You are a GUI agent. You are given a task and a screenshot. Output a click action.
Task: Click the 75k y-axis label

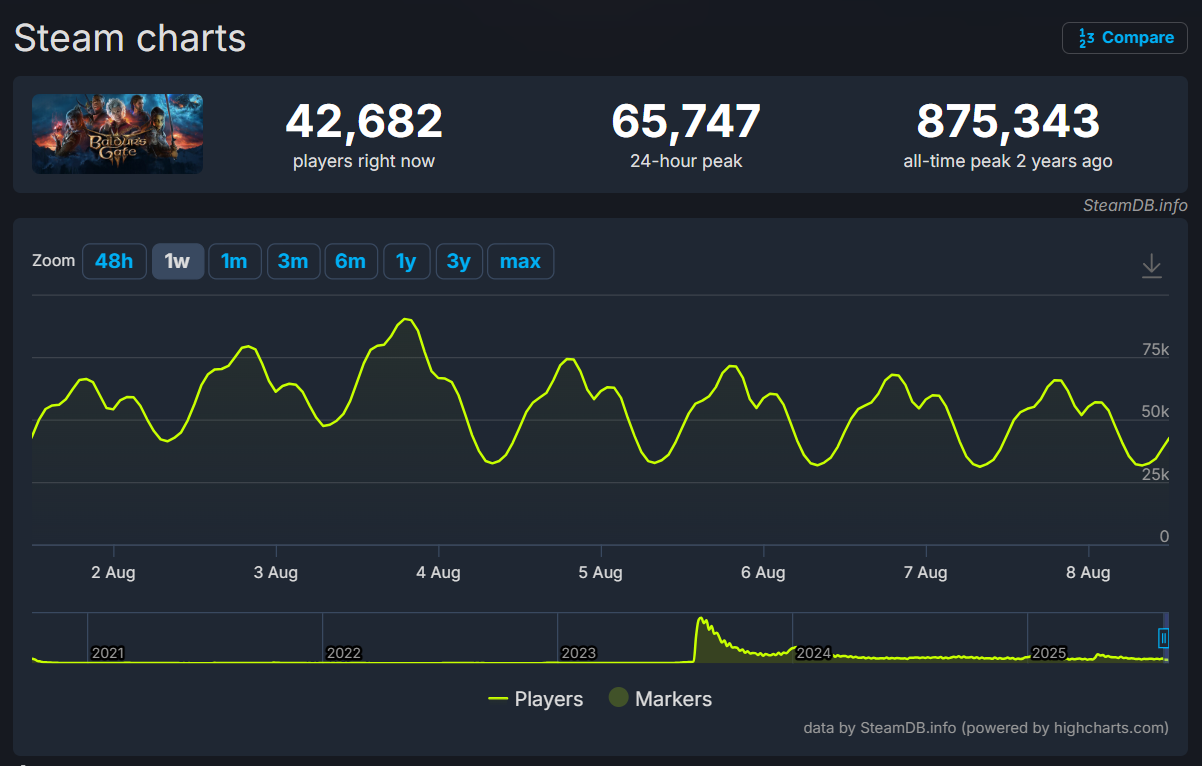pyautogui.click(x=1155, y=350)
